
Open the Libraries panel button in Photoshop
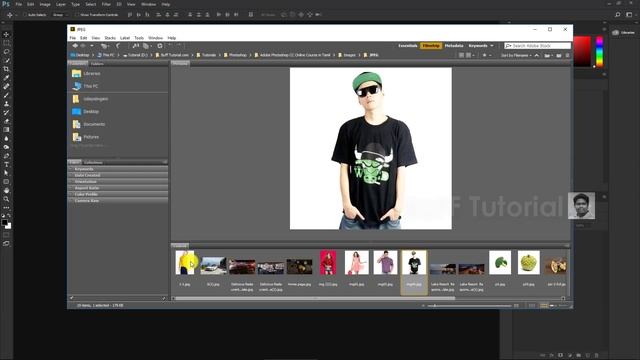coord(623,32)
